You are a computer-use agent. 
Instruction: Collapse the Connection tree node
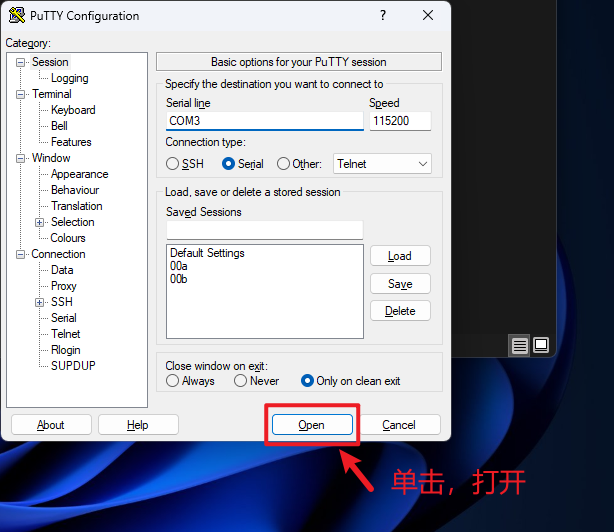20,254
